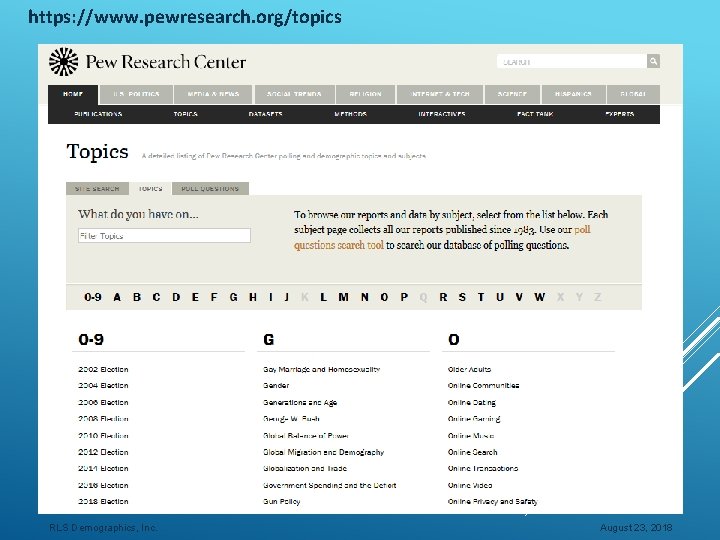
Task: Click the Filter Topics input box
Action: (x=164, y=236)
